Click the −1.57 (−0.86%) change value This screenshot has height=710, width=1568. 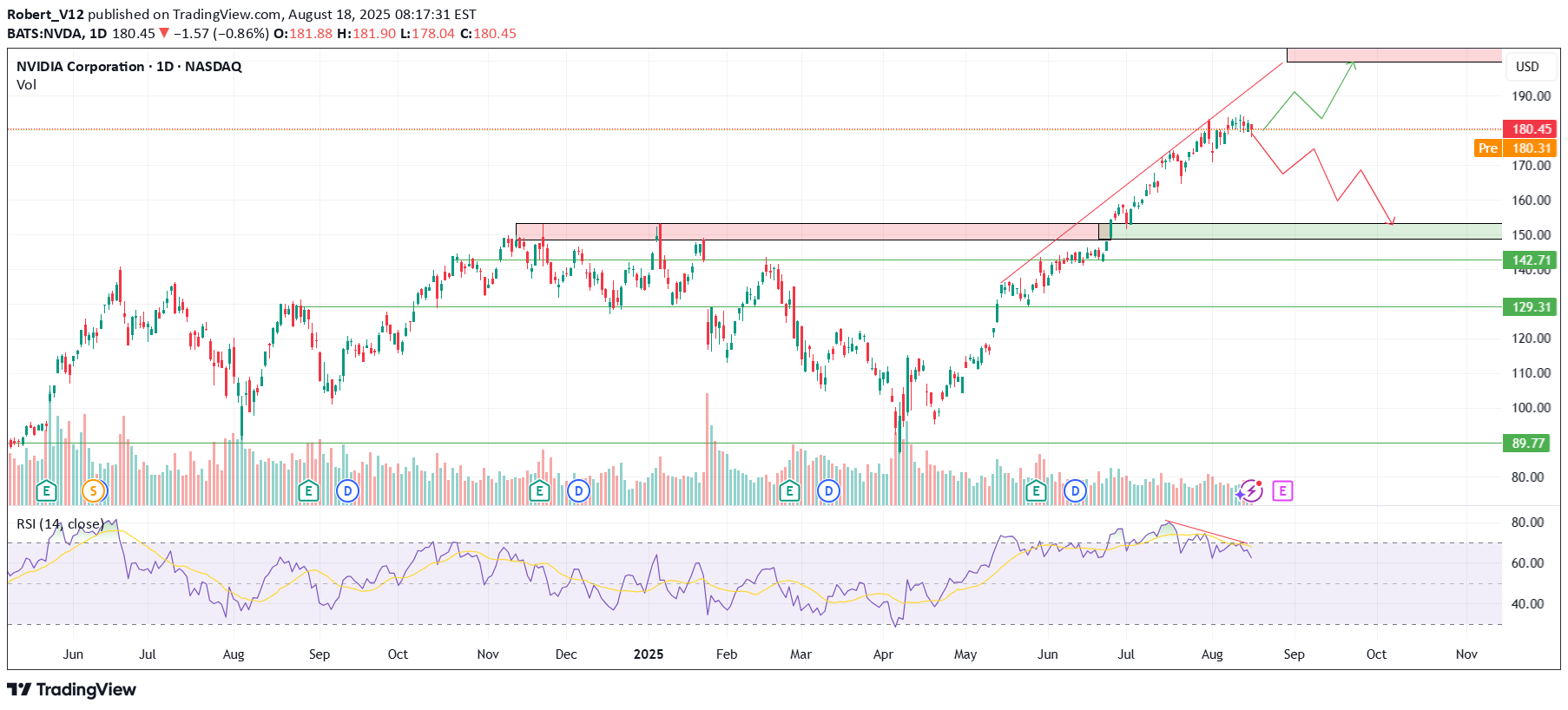221,33
